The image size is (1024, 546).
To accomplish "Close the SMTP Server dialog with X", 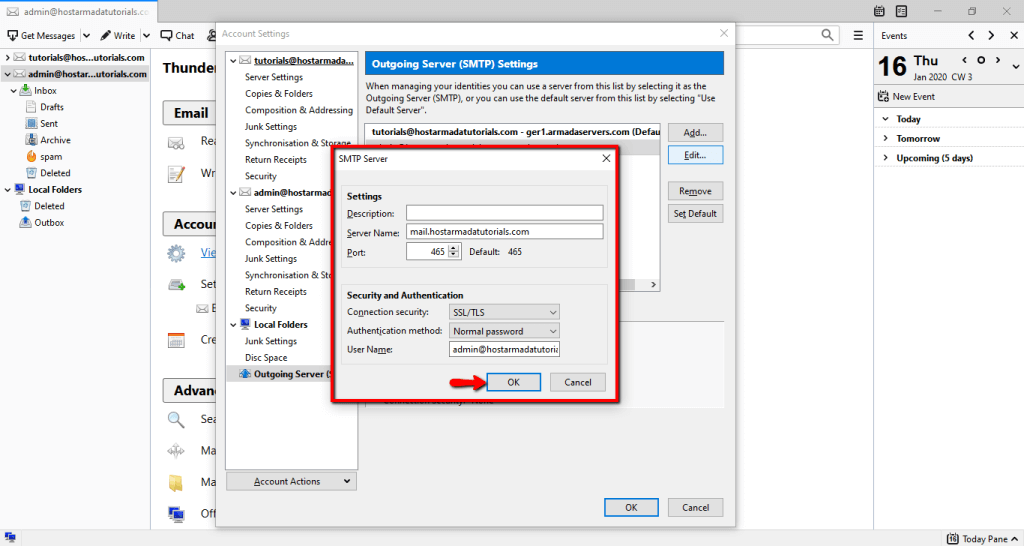I will point(606,159).
